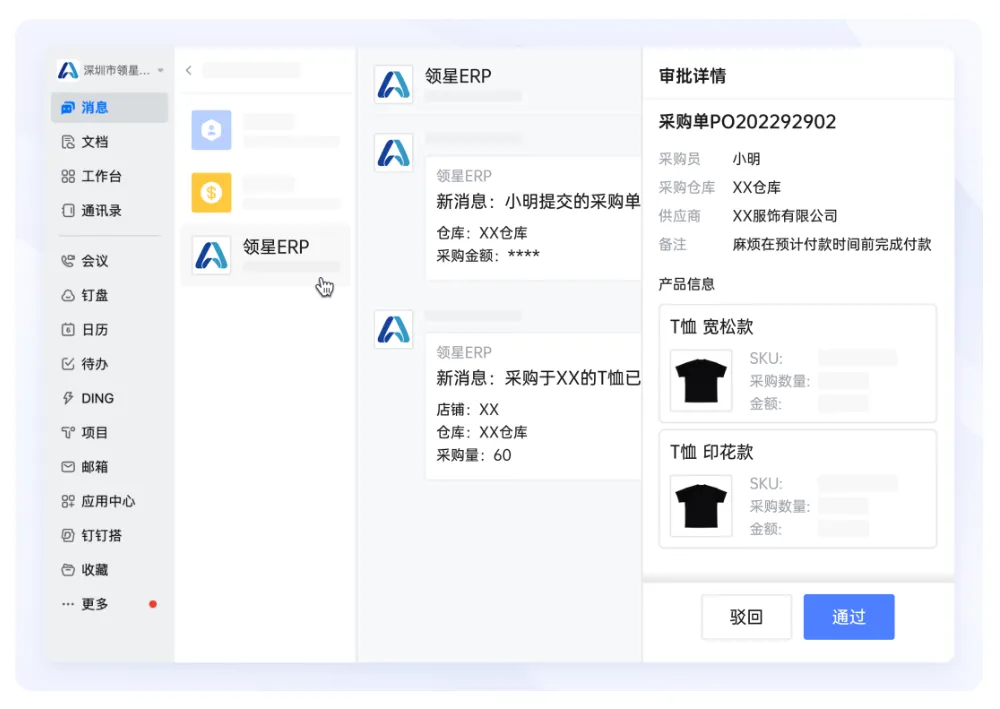Viewport: 1000px width, 709px height.
Task: Click the red notification dot beside 更多
Action: pyautogui.click(x=153, y=604)
